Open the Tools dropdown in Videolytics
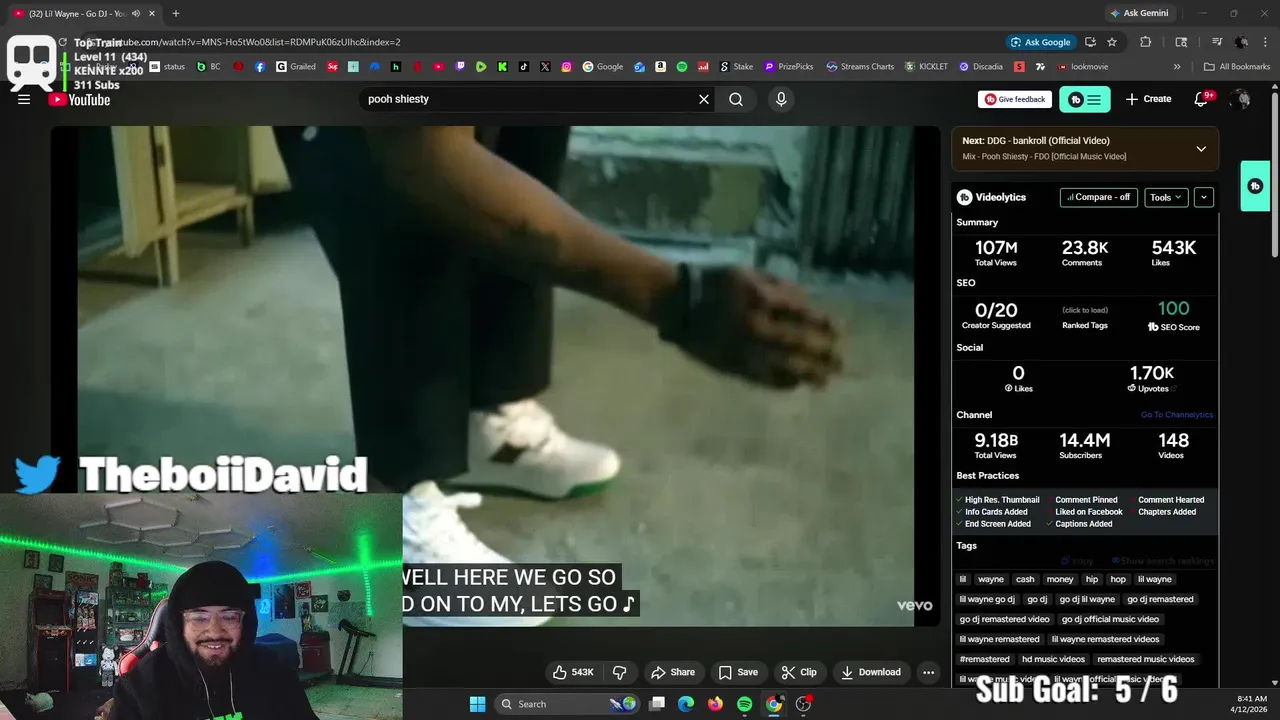 coord(1166,197)
